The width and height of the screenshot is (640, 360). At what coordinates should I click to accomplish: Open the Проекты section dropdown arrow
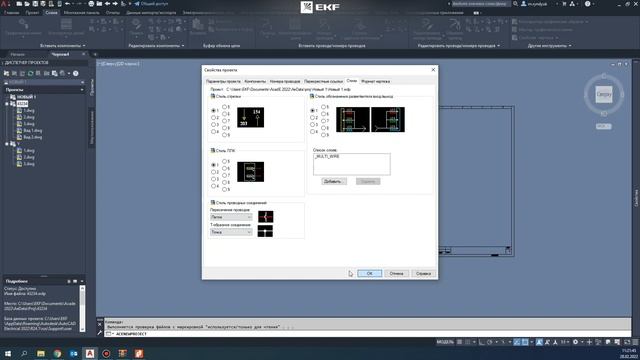coord(82,90)
